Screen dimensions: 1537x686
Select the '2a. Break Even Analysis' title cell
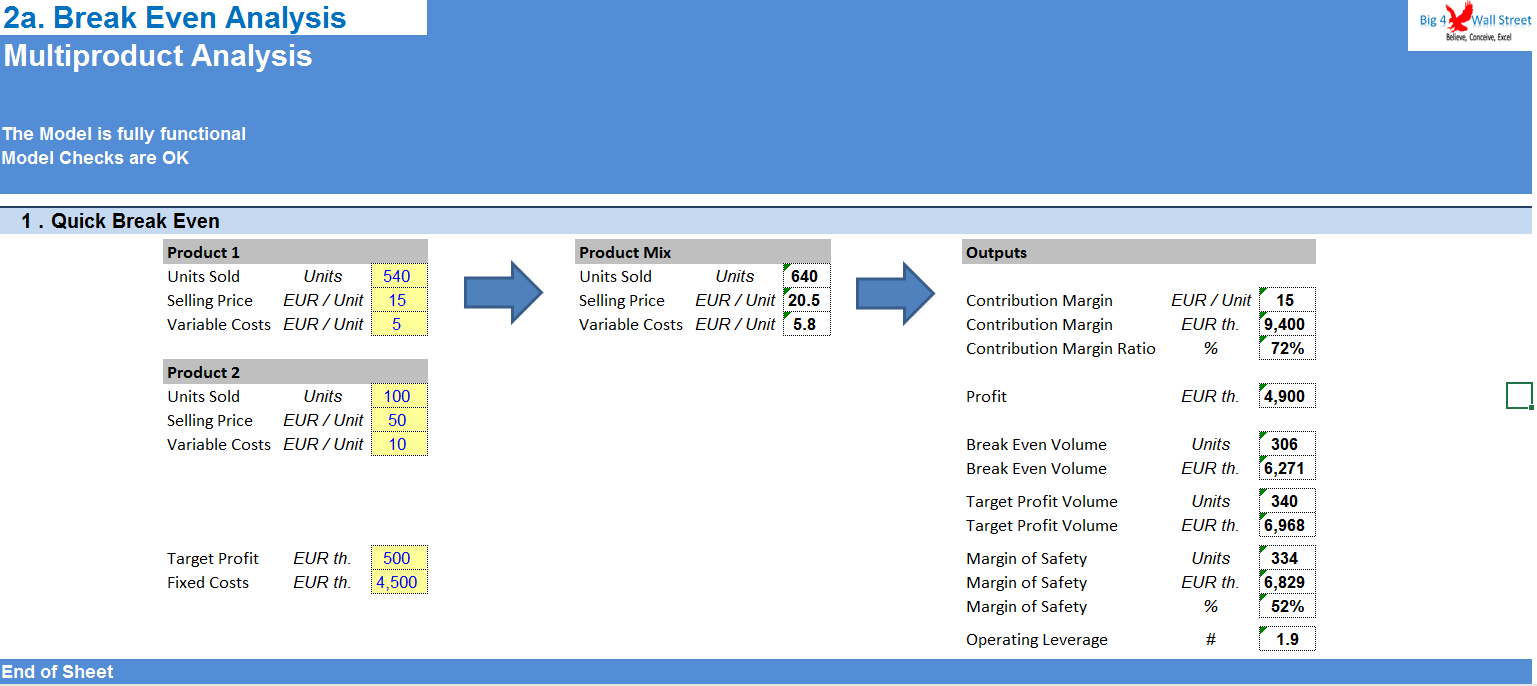213,18
